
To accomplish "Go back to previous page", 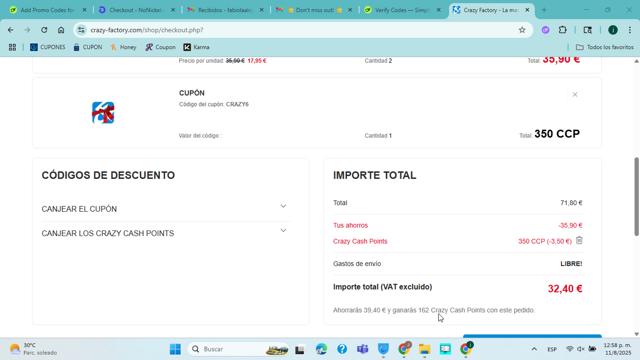I will click(x=11, y=30).
